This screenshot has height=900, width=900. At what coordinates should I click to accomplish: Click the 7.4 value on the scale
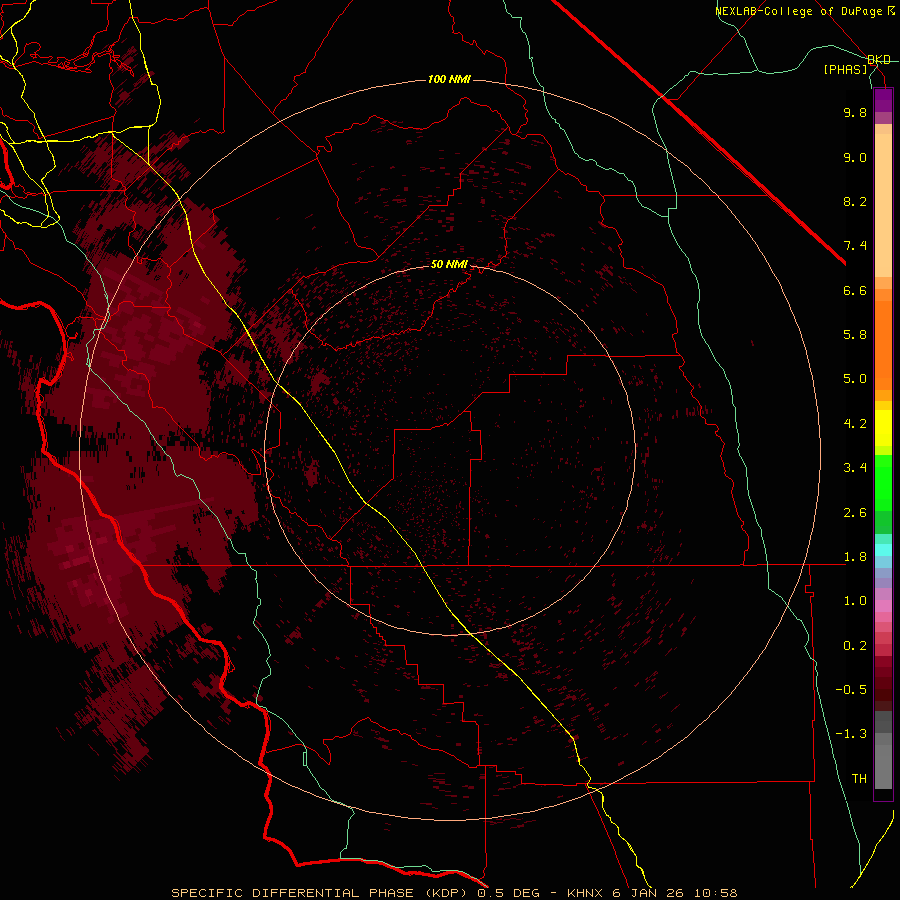point(855,246)
